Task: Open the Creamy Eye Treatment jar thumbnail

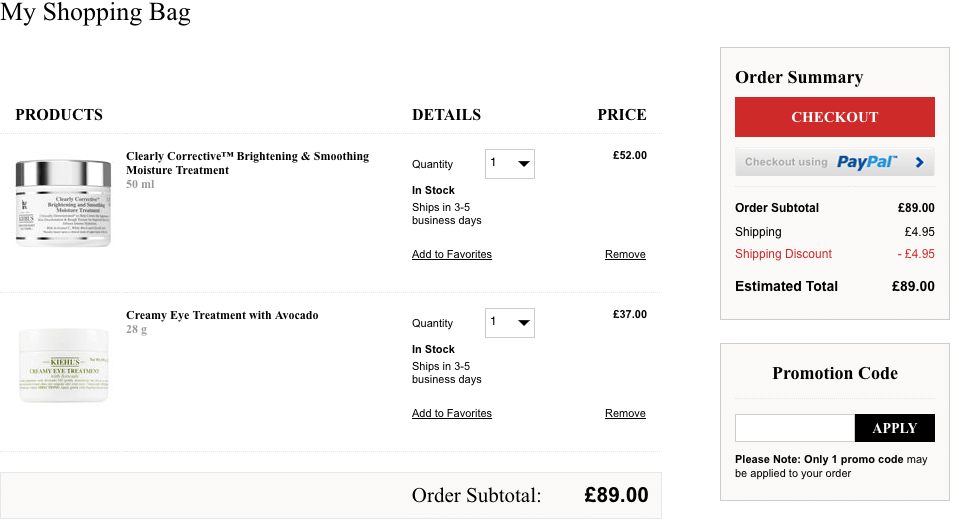Action: tap(64, 365)
